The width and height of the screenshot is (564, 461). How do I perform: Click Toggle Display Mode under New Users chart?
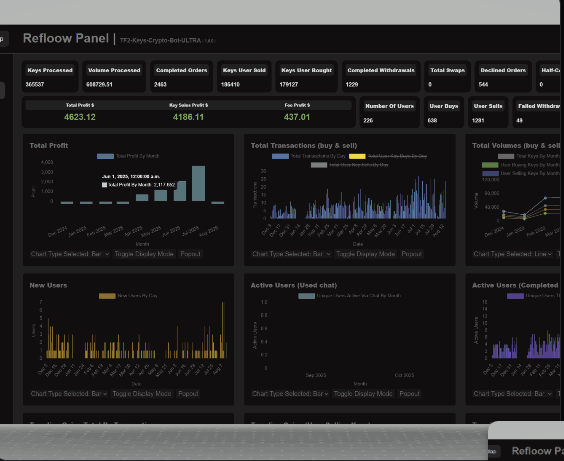click(x=142, y=394)
